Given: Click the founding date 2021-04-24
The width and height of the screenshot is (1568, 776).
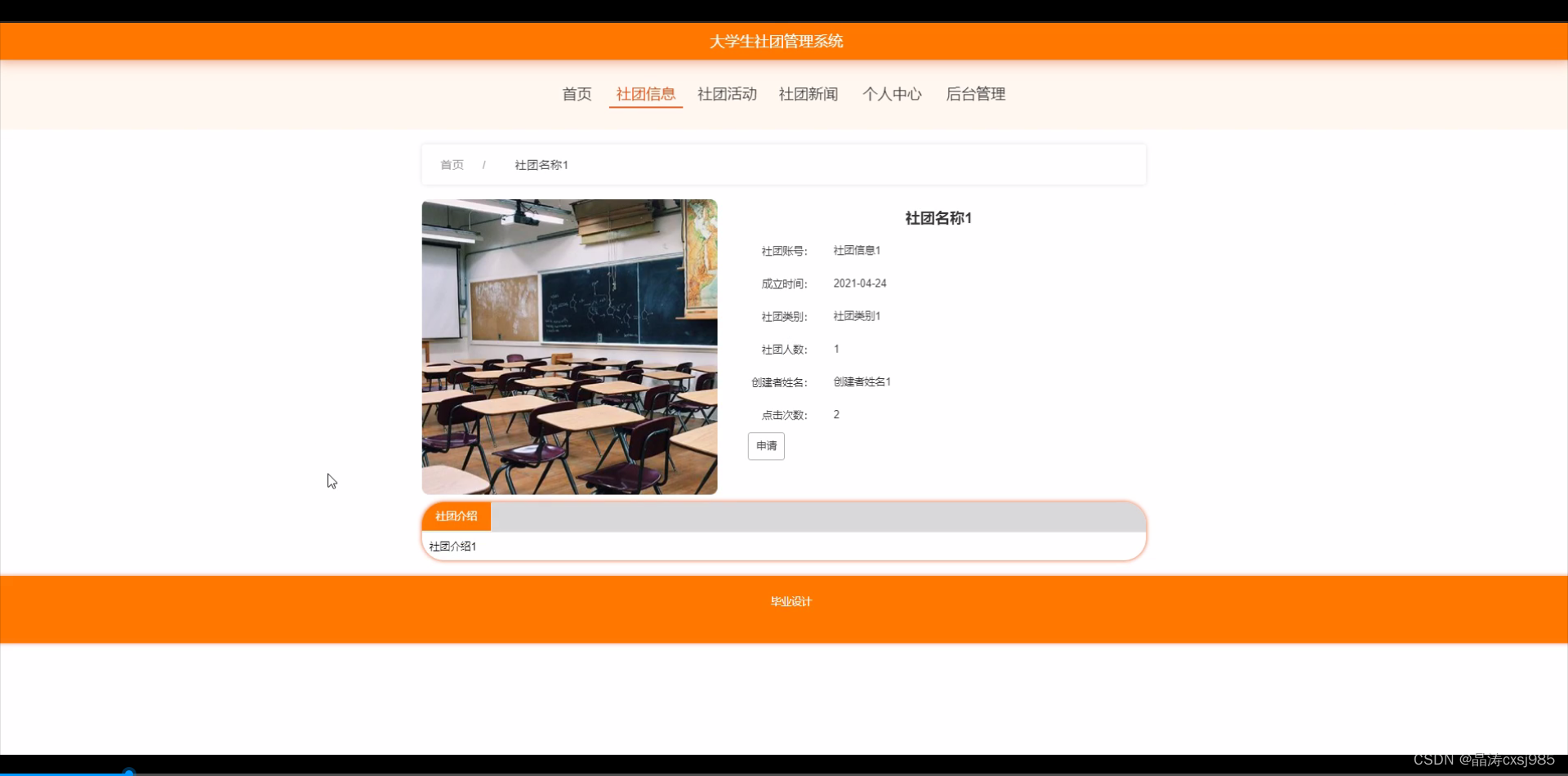Looking at the screenshot, I should pyautogui.click(x=859, y=283).
